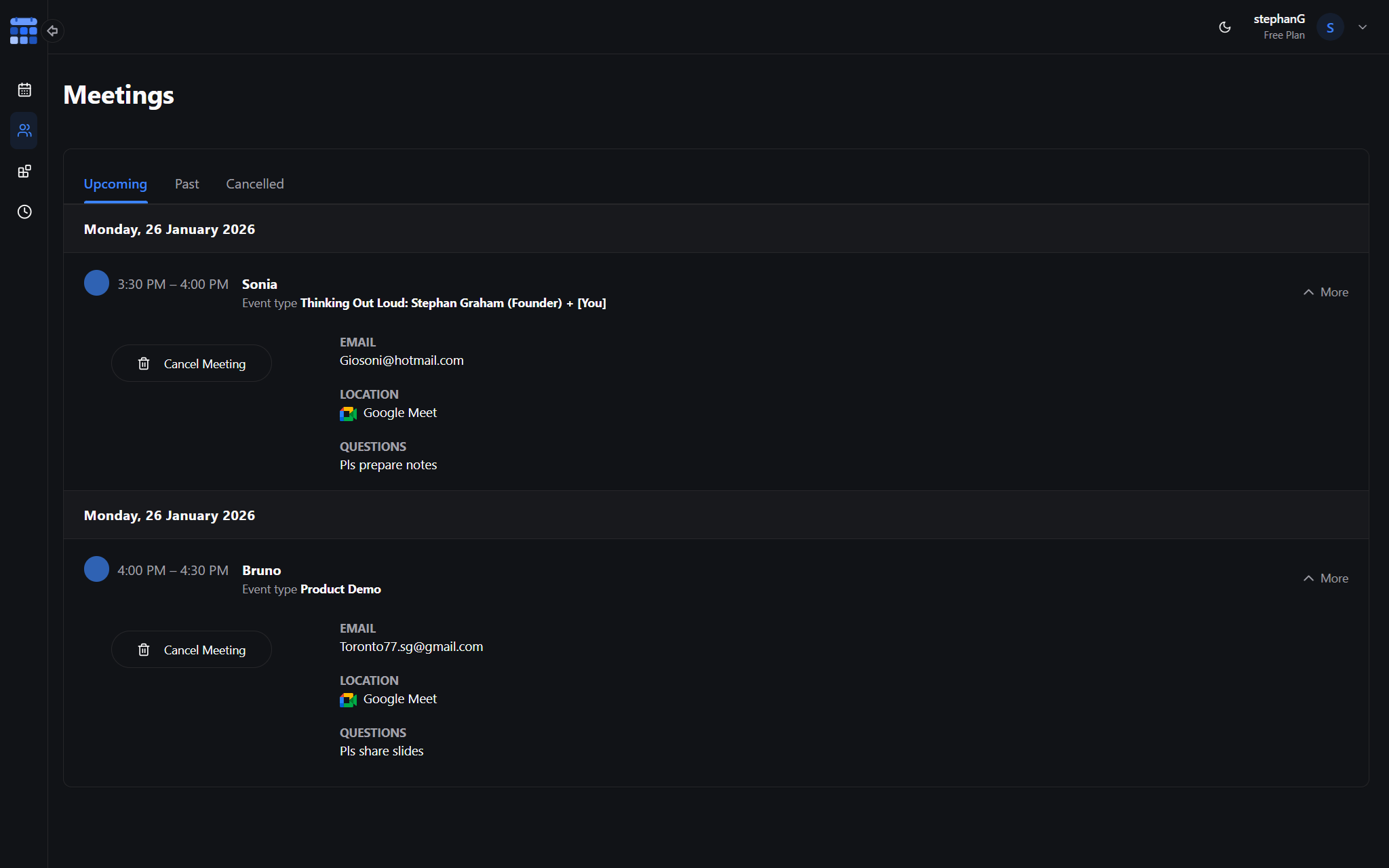Cancel the meeting with Bruno
Viewport: 1389px width, 868px height.
click(x=191, y=650)
